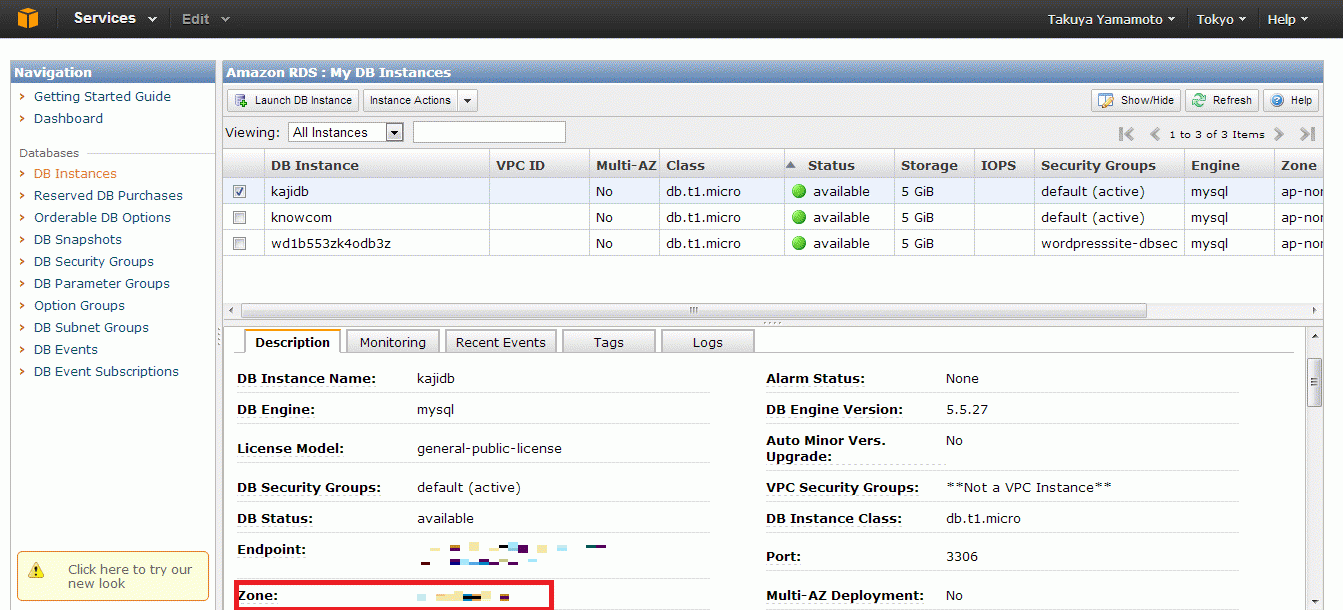Viewport: 1343px width, 610px height.
Task: Open the Tokyo region selector
Action: coord(1221,19)
